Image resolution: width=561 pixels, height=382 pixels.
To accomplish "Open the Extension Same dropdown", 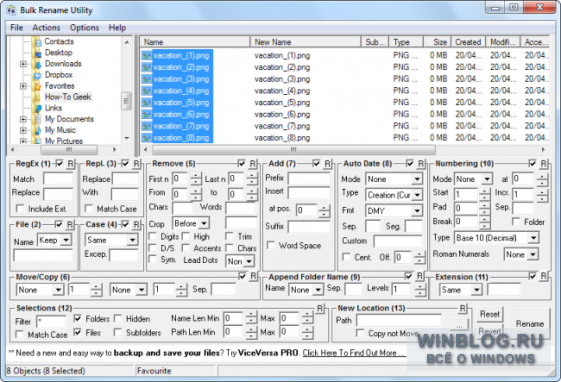I will click(476, 290).
